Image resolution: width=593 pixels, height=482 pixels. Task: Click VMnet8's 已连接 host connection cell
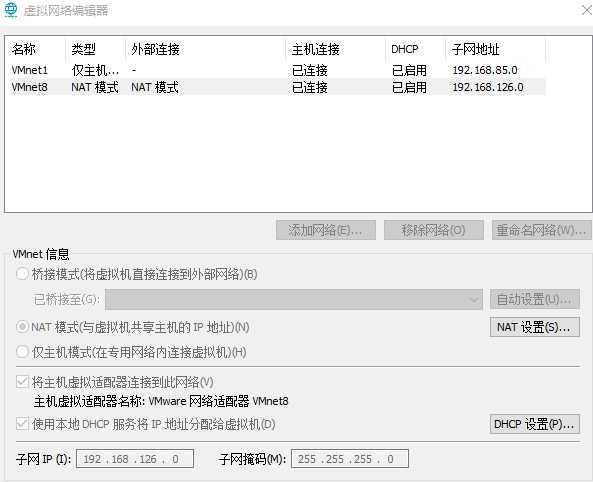(310, 87)
